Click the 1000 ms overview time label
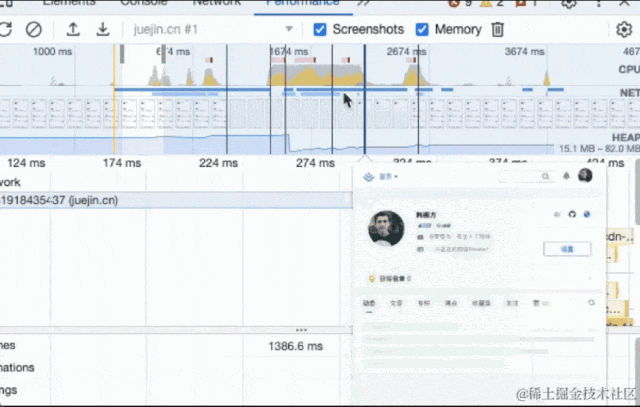Viewport: 640px width, 407px height. (x=52, y=51)
